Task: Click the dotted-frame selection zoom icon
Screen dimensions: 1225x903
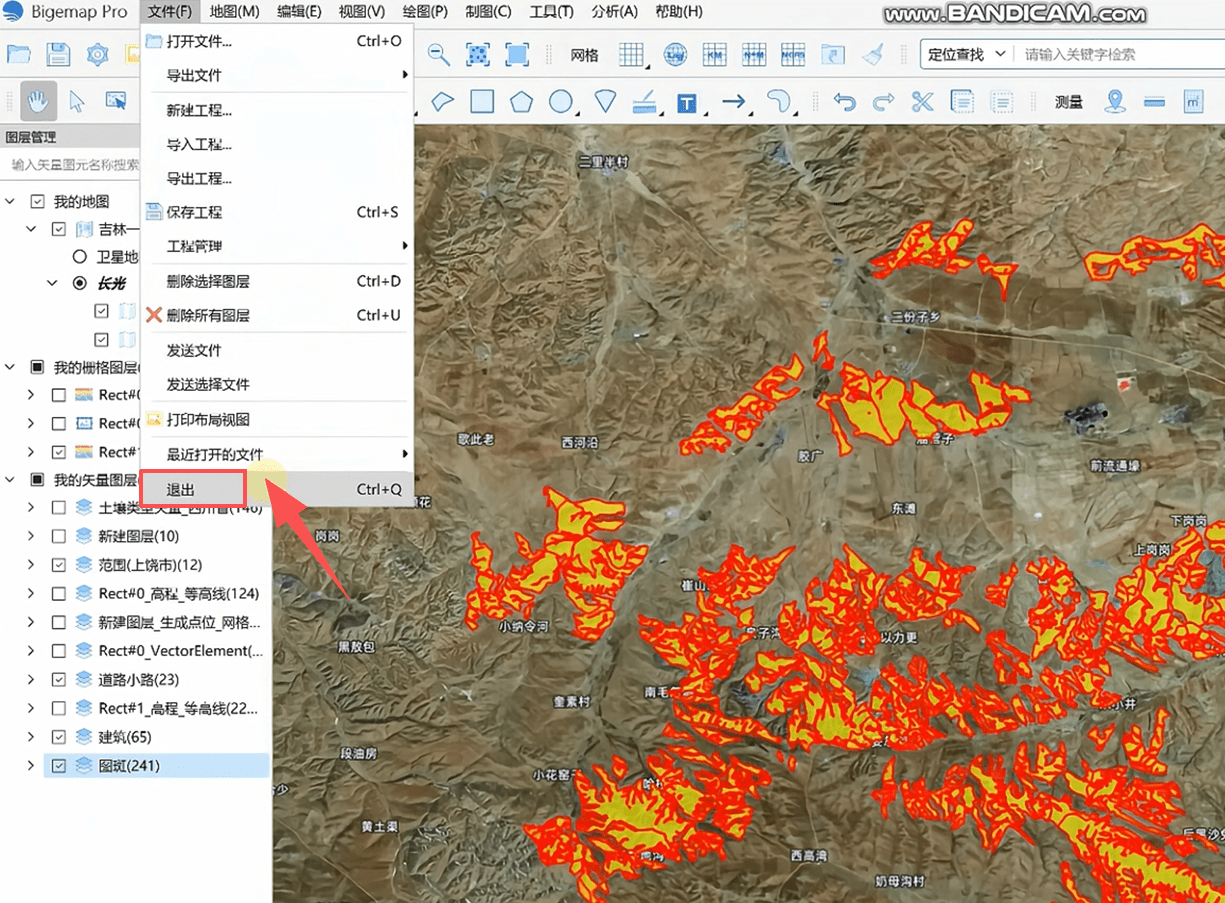Action: (x=478, y=54)
